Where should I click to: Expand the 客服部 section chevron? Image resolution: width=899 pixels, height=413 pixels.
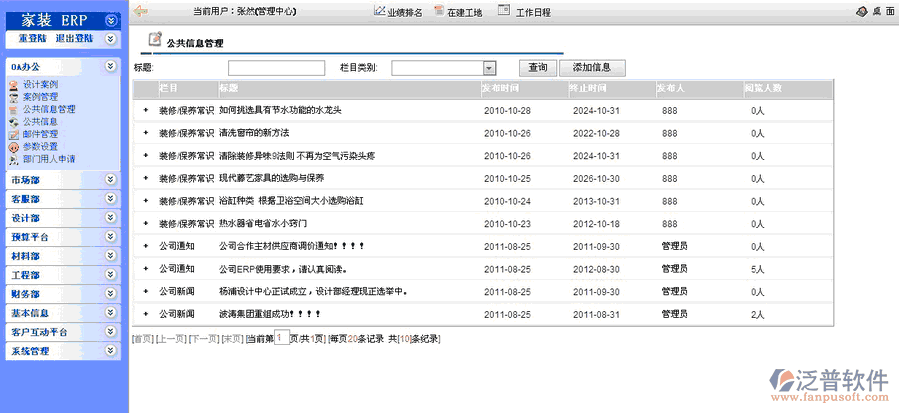111,199
